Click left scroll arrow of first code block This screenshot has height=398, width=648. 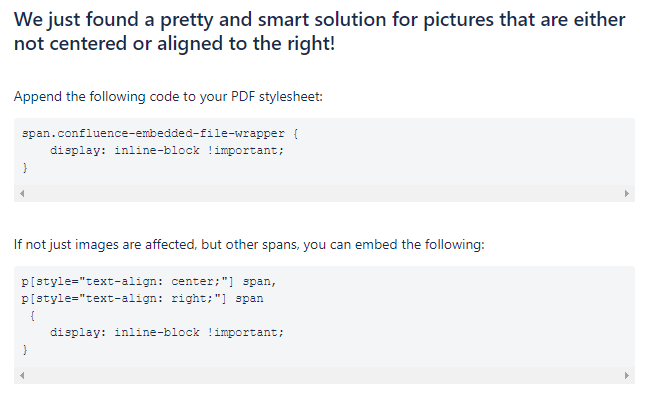click(x=22, y=193)
